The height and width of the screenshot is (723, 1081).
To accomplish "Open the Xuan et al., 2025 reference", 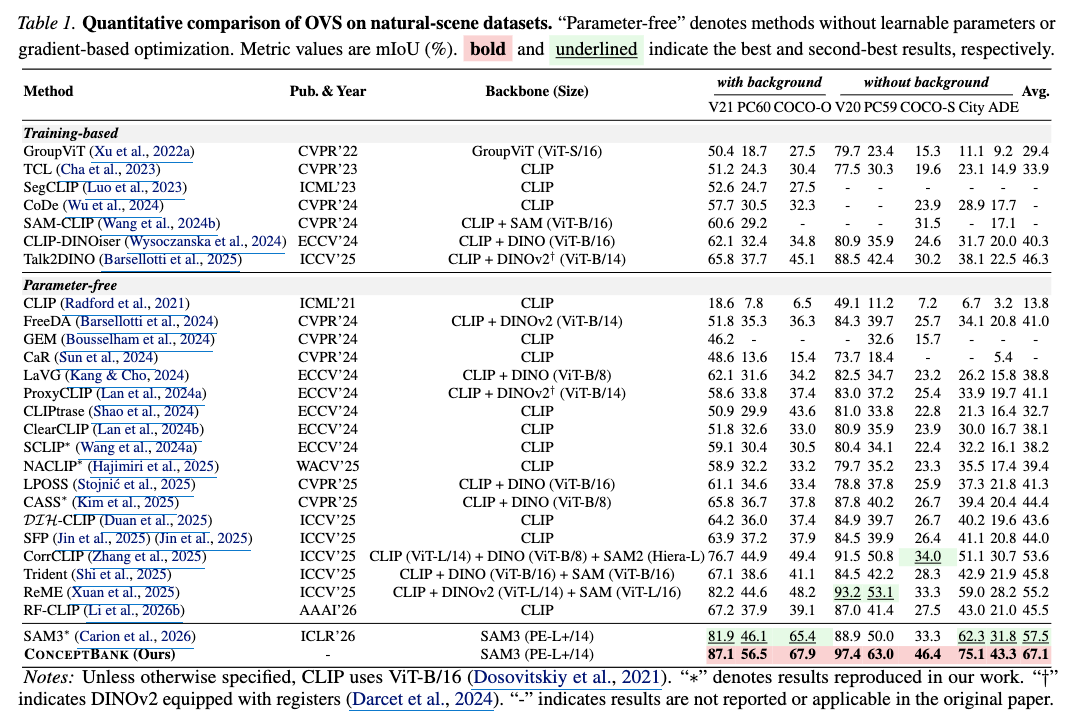I will pyautogui.click(x=125, y=592).
